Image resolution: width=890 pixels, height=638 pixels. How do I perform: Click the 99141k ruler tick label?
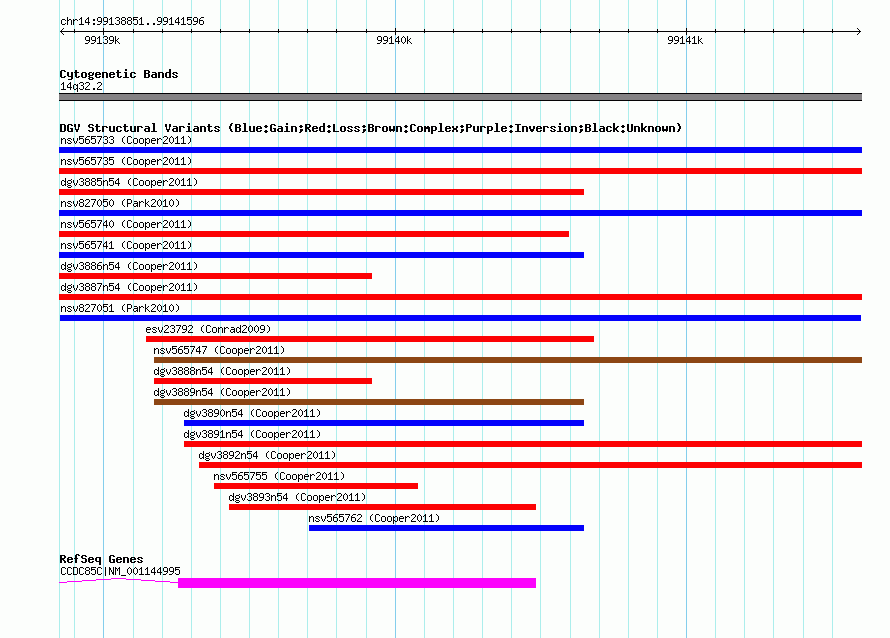tap(685, 40)
